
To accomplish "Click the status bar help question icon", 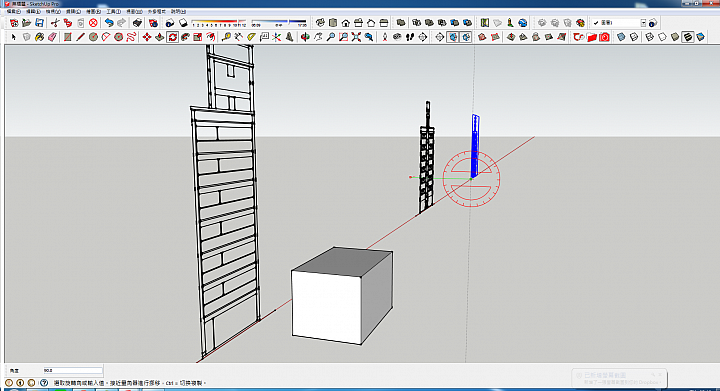I will click(x=44, y=382).
